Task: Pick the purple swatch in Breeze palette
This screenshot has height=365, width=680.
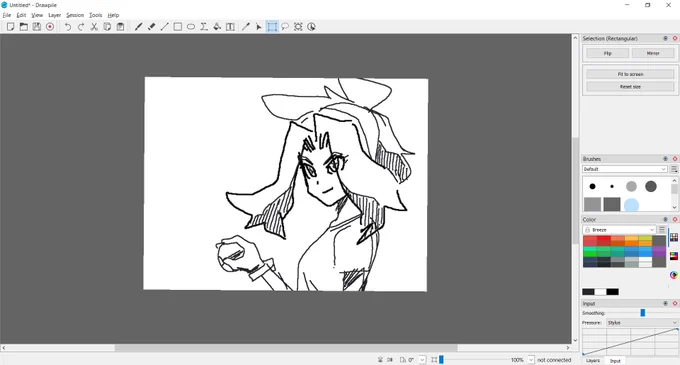Action: pyautogui.click(x=659, y=252)
